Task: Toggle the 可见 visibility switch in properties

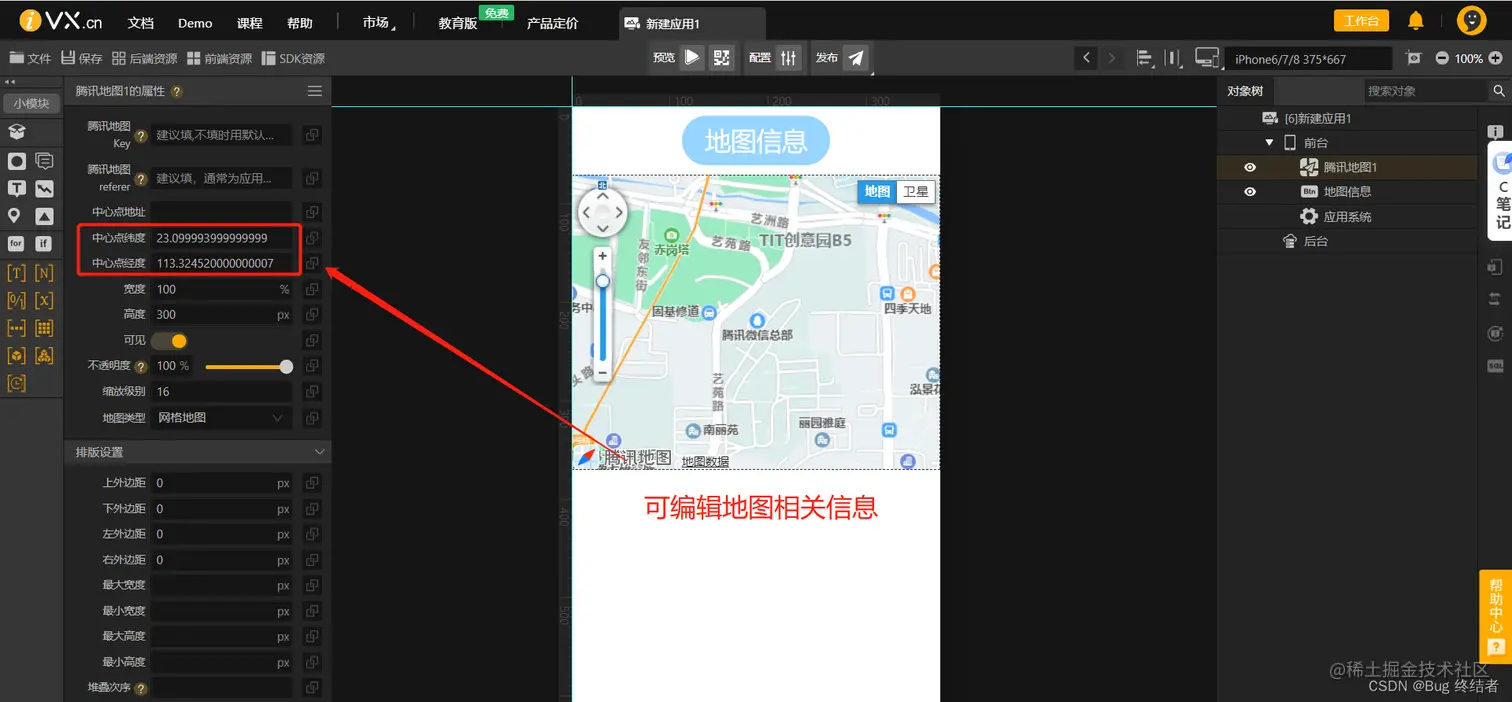Action: coord(169,340)
